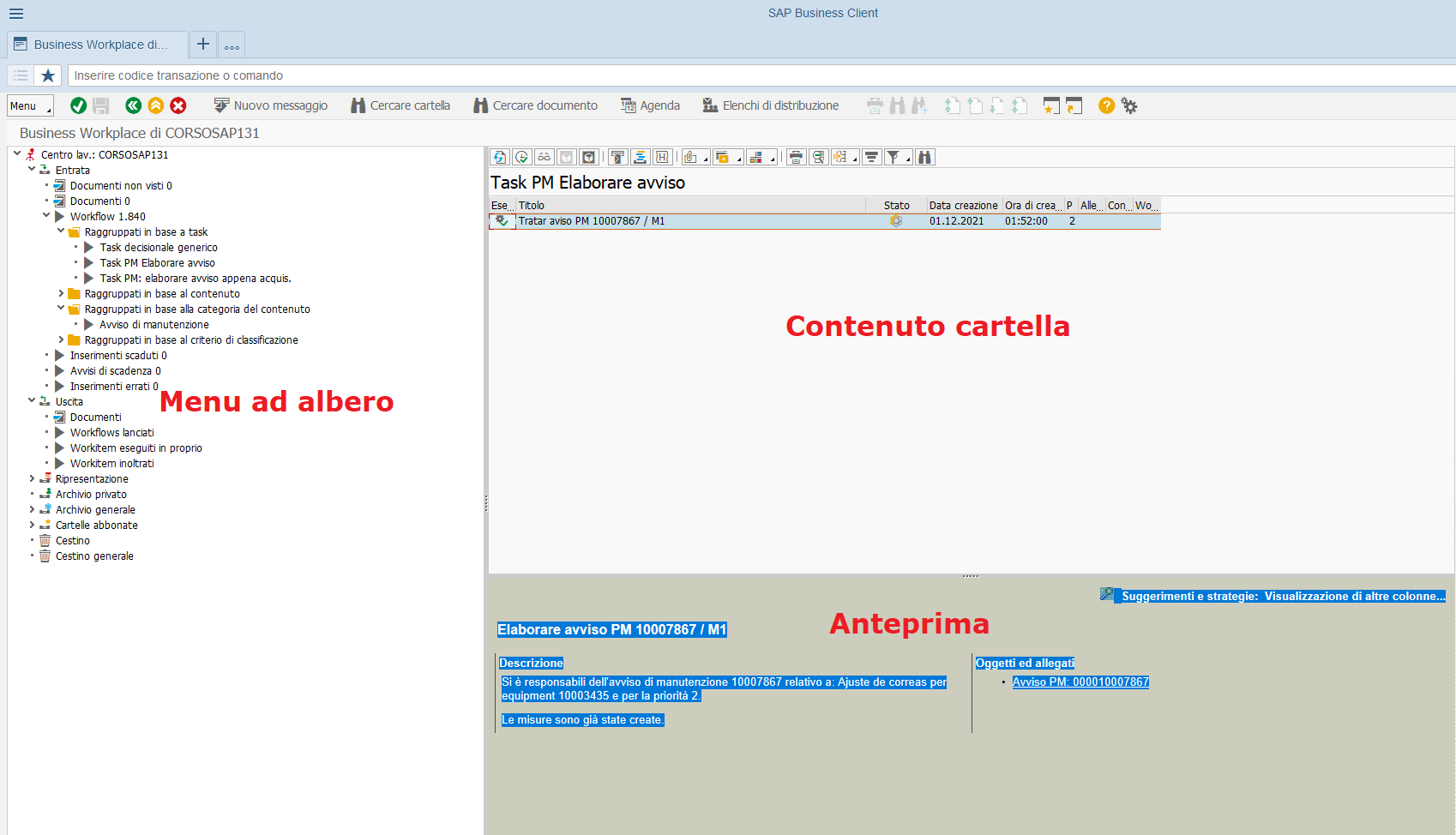1456x835 pixels.
Task: Click the Print icon in the list toolbar
Action: pos(797,157)
